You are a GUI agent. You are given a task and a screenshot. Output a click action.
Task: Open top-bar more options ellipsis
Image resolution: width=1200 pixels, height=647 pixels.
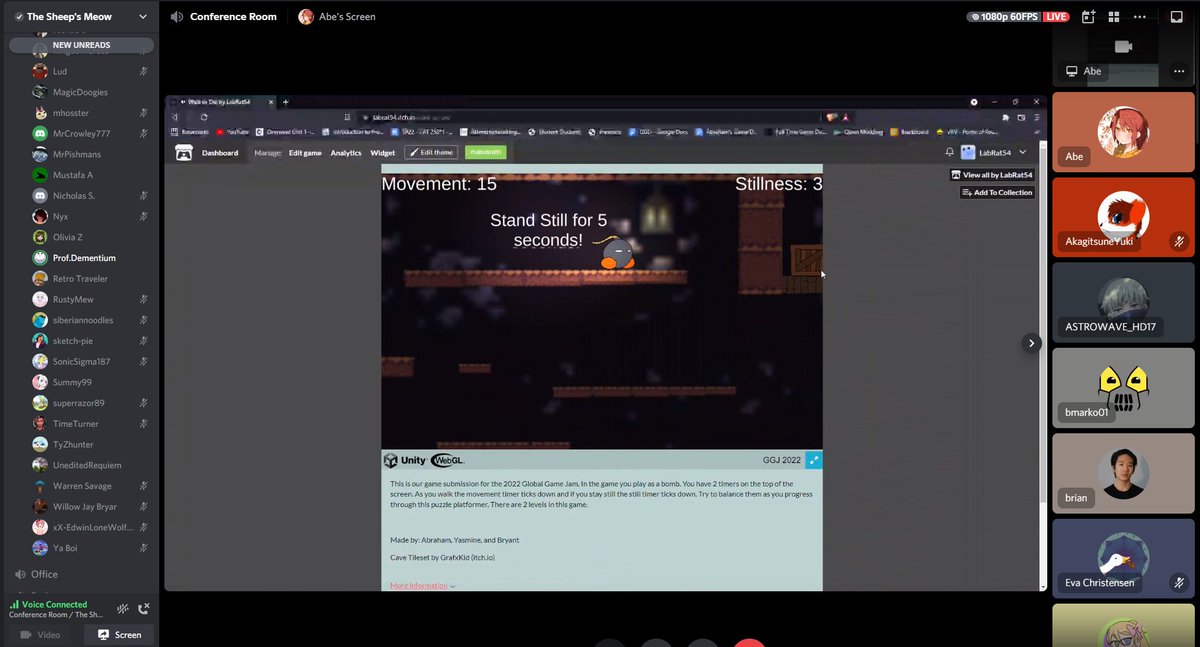(x=1140, y=17)
